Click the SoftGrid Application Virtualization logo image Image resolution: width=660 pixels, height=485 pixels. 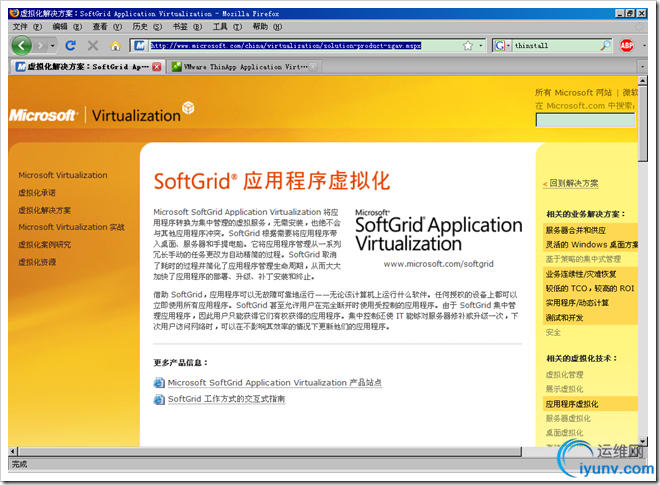click(x=439, y=231)
